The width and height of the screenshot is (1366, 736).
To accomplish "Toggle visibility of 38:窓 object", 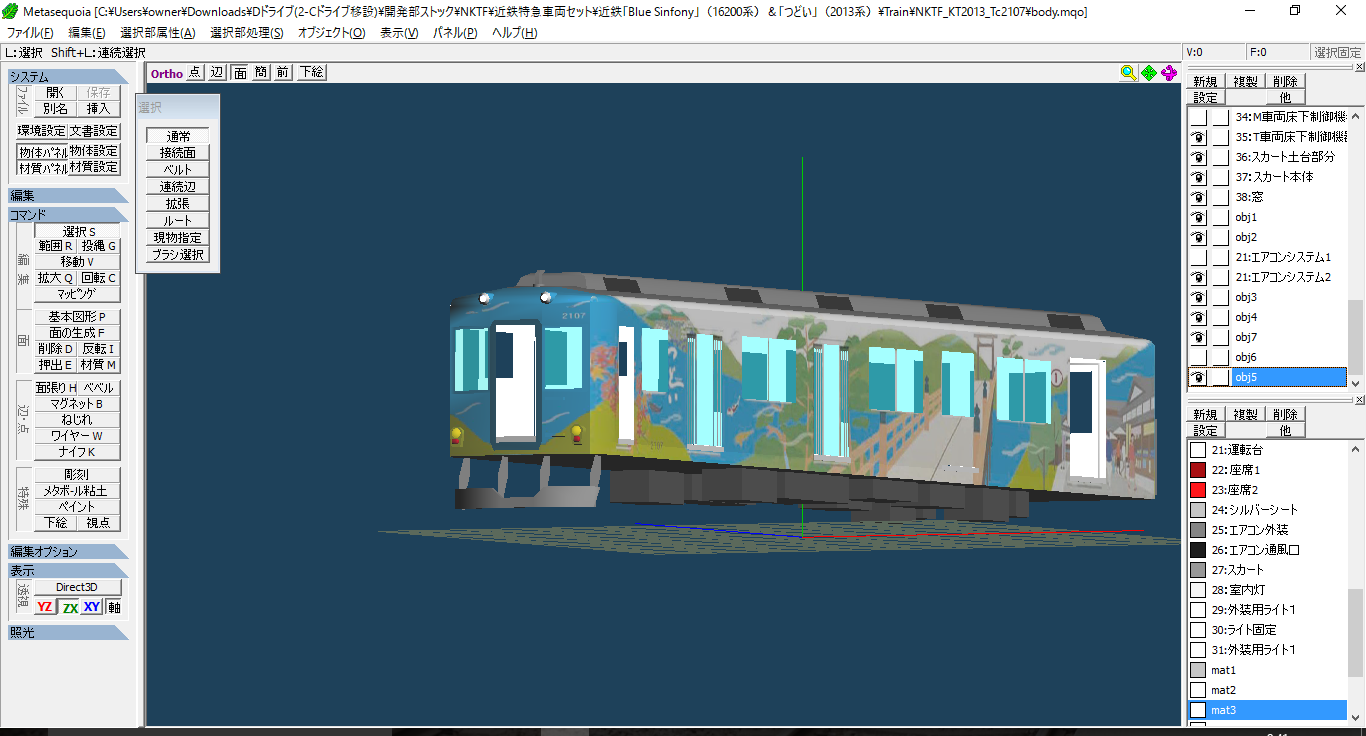I will coord(1198,197).
